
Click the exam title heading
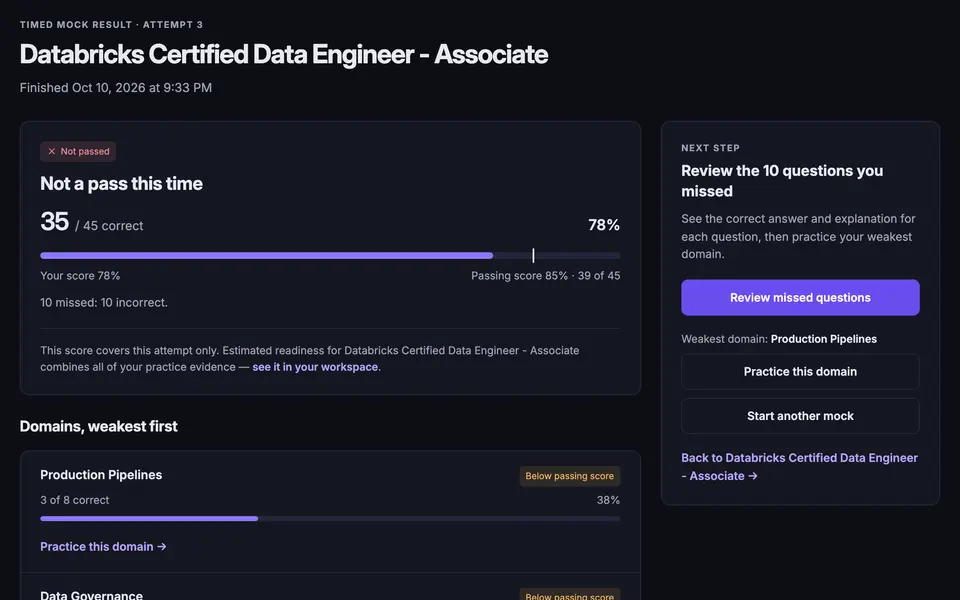click(283, 54)
